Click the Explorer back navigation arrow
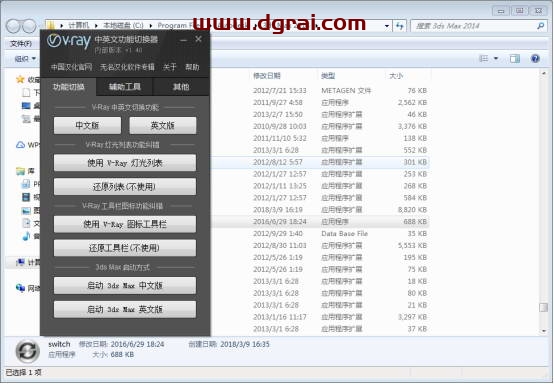Image resolution: width=554 pixels, height=384 pixels. (x=13, y=26)
